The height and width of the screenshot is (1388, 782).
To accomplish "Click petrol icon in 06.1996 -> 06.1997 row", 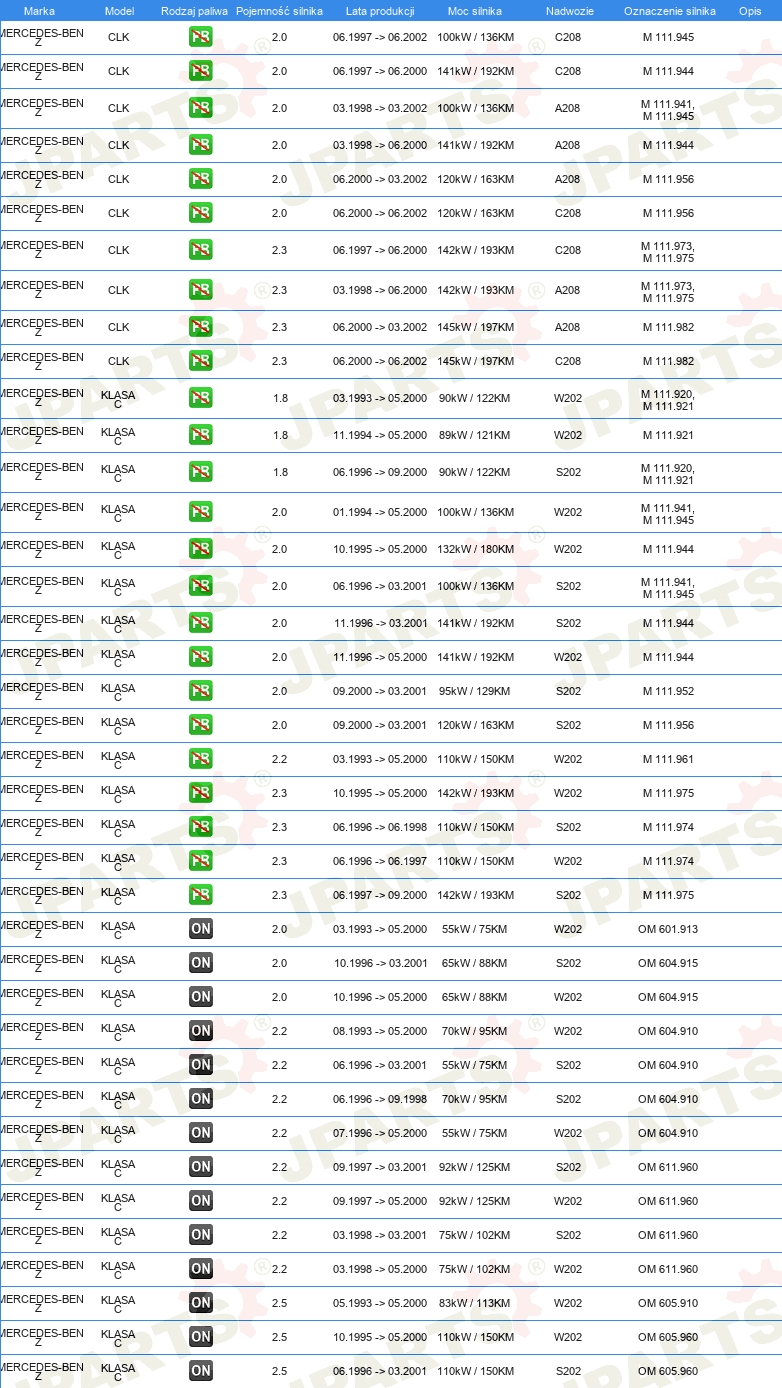I will tap(201, 861).
